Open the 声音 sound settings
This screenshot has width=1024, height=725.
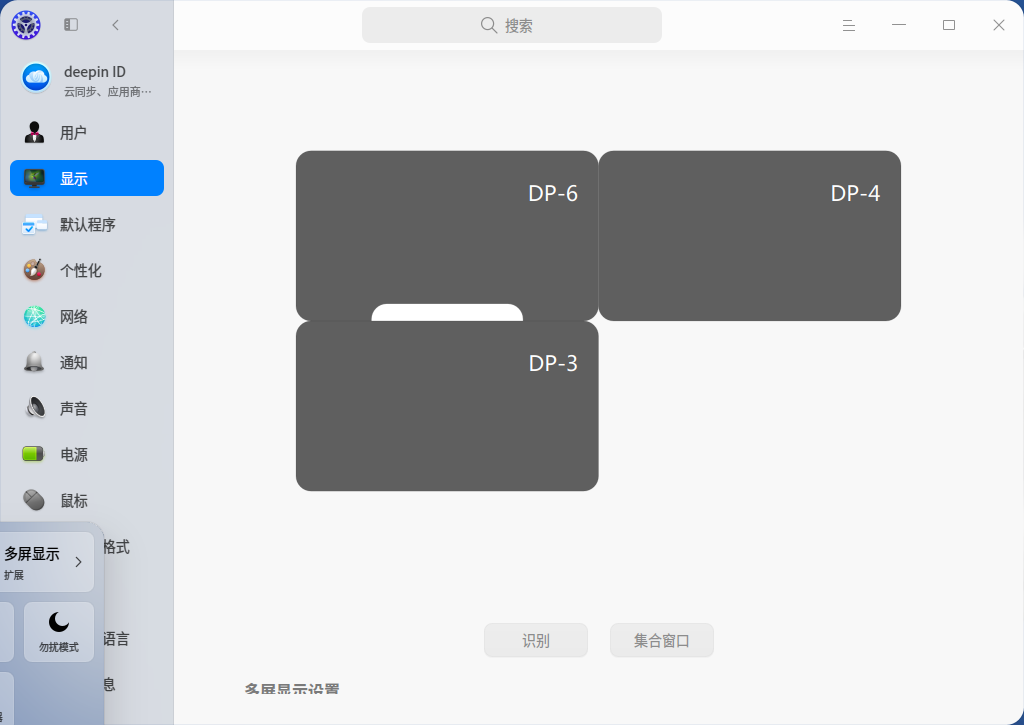coord(87,409)
